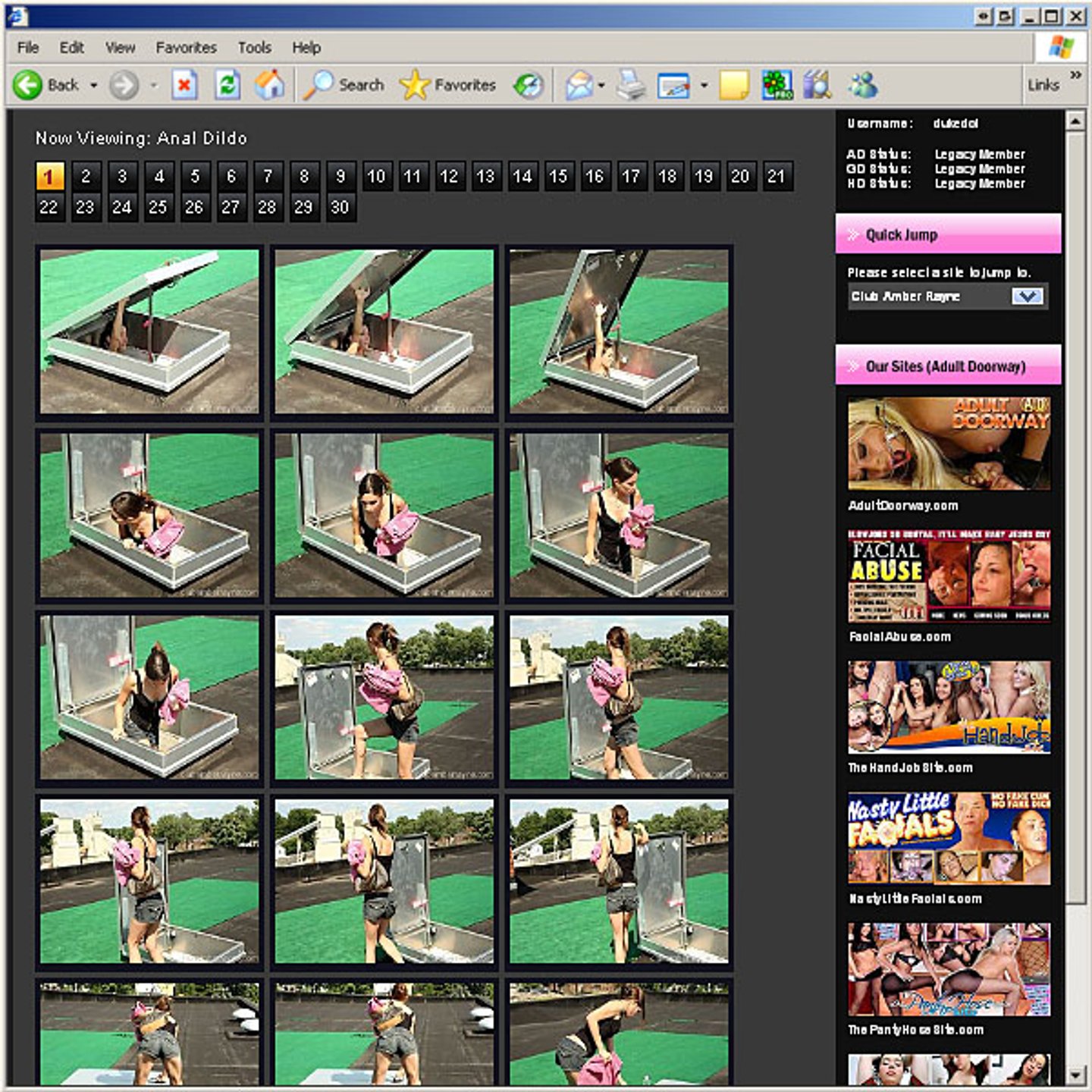
Task: Click the Back navigation button
Action: tap(47, 85)
